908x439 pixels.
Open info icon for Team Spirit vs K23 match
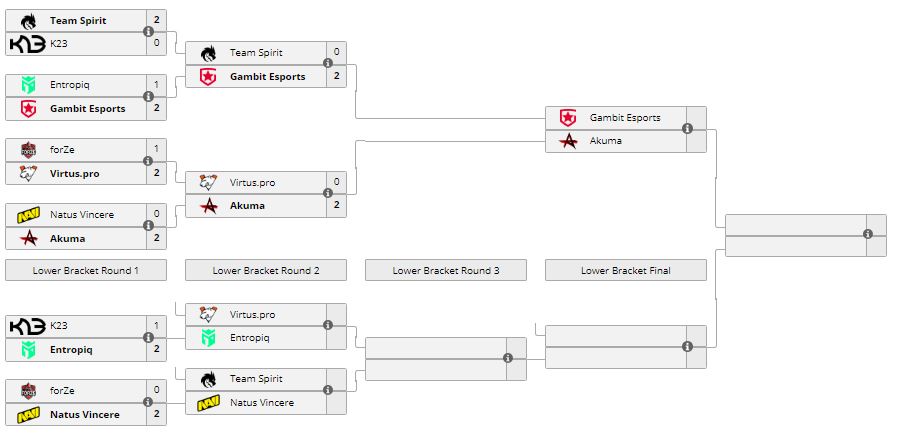pyautogui.click(x=148, y=32)
